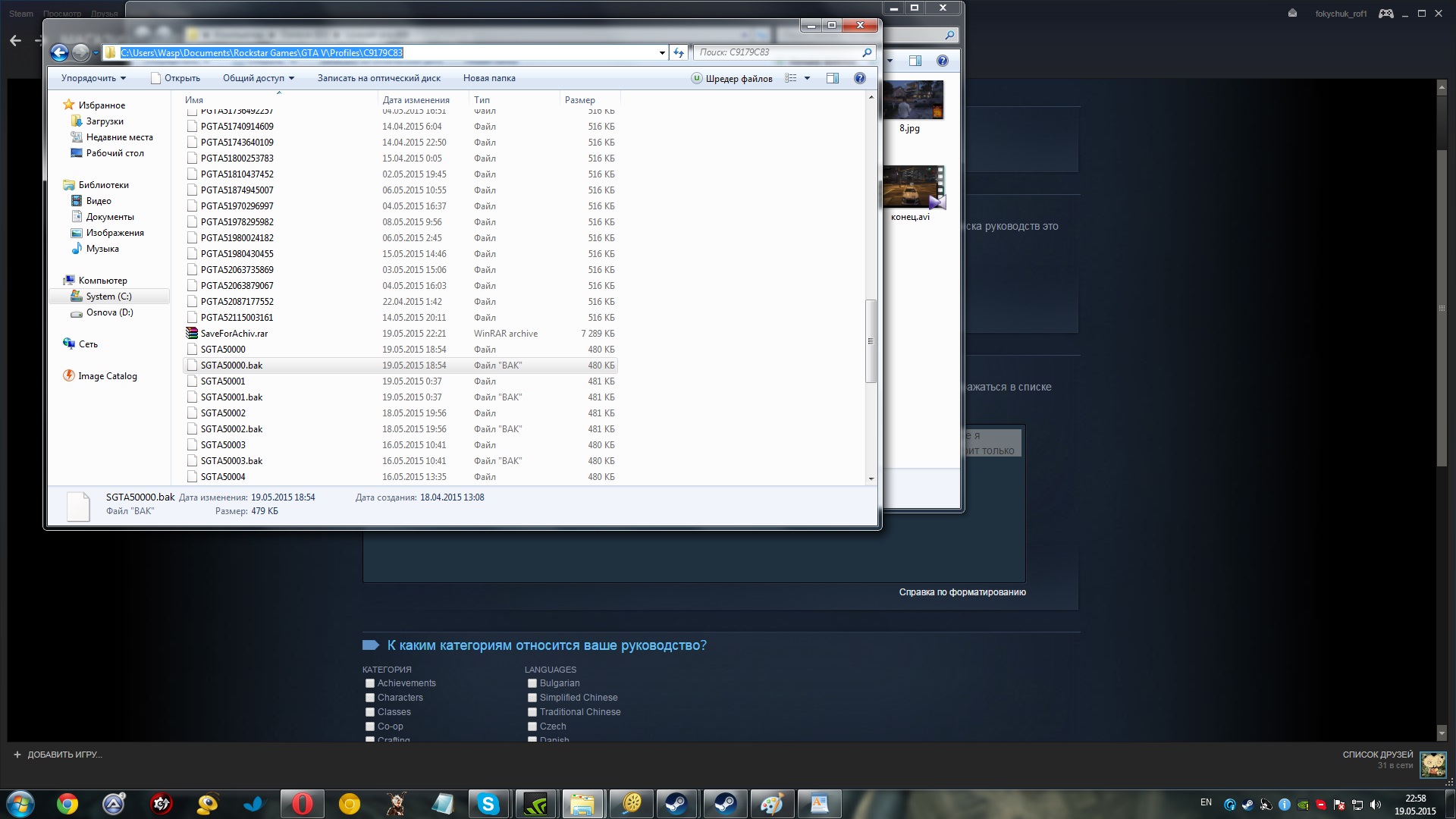The height and width of the screenshot is (819, 1456).
Task: Click Explorer back navigation arrow
Action: [59, 52]
